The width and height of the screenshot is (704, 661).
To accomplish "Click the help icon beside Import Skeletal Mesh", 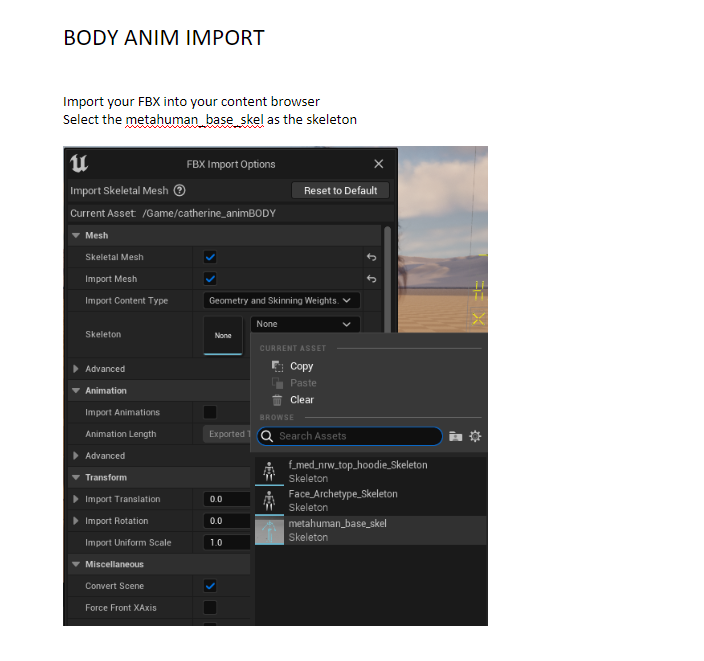I will (180, 190).
